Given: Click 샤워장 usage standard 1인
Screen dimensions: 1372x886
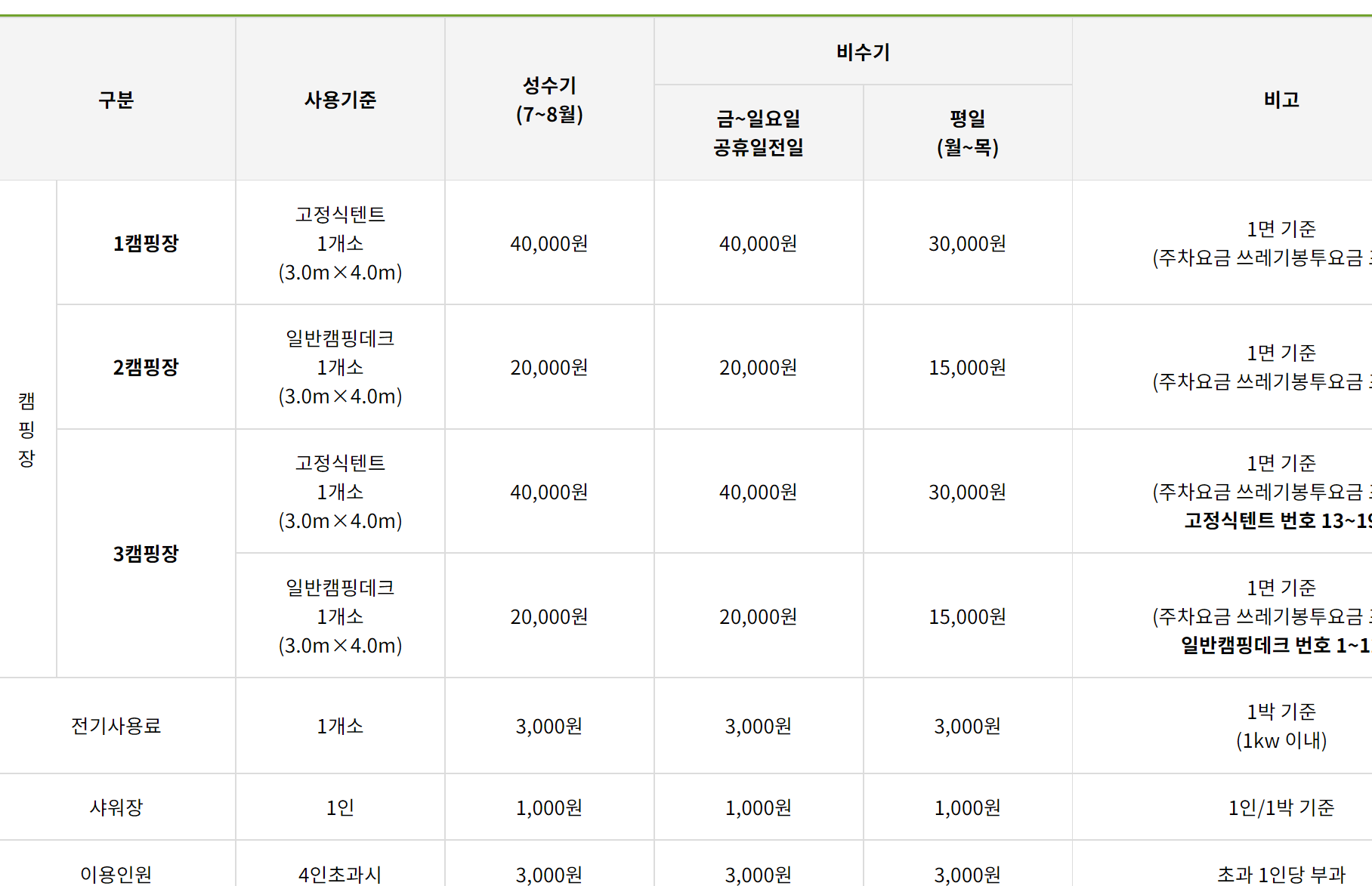Looking at the screenshot, I should (340, 807).
